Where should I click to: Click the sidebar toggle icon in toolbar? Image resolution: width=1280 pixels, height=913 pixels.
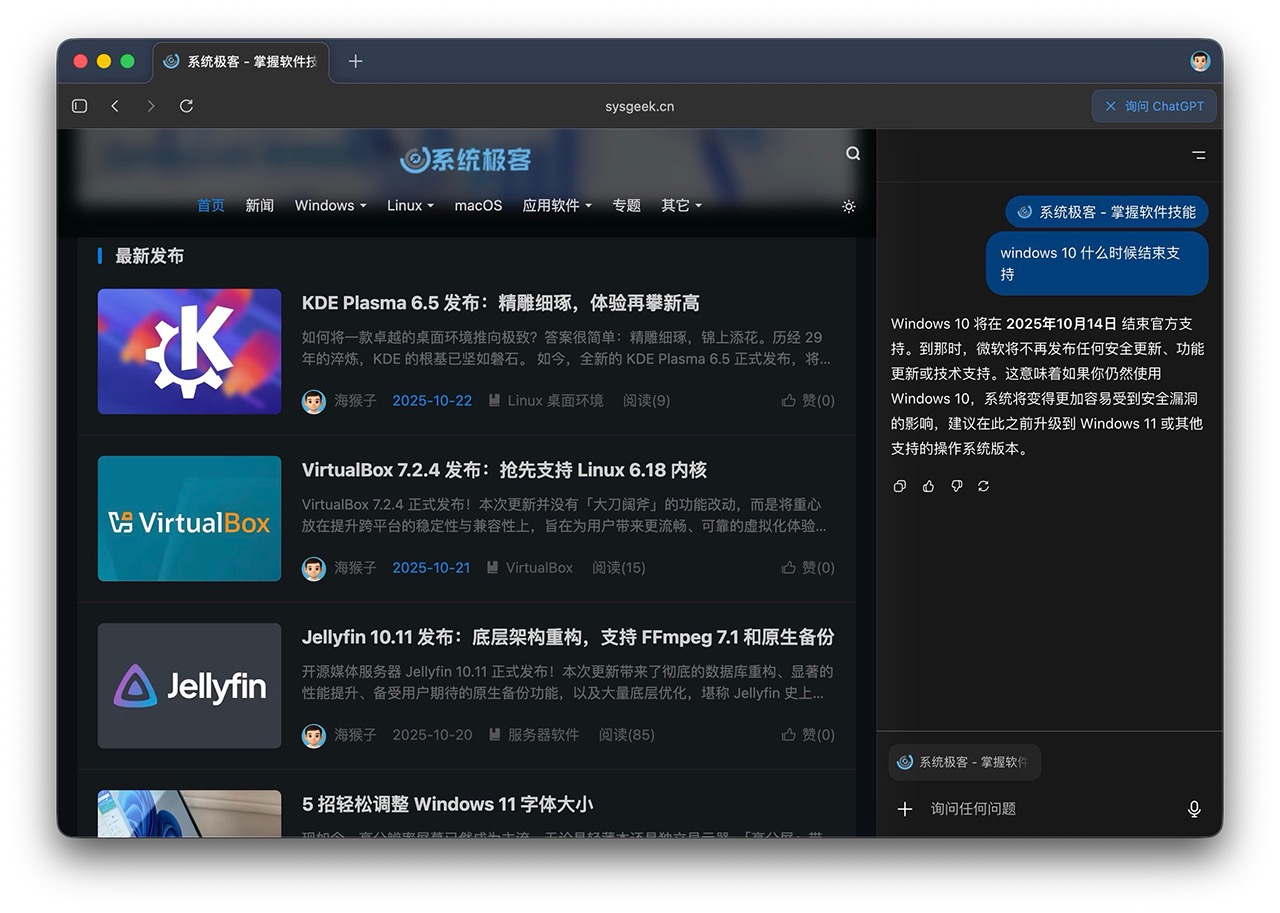80,106
